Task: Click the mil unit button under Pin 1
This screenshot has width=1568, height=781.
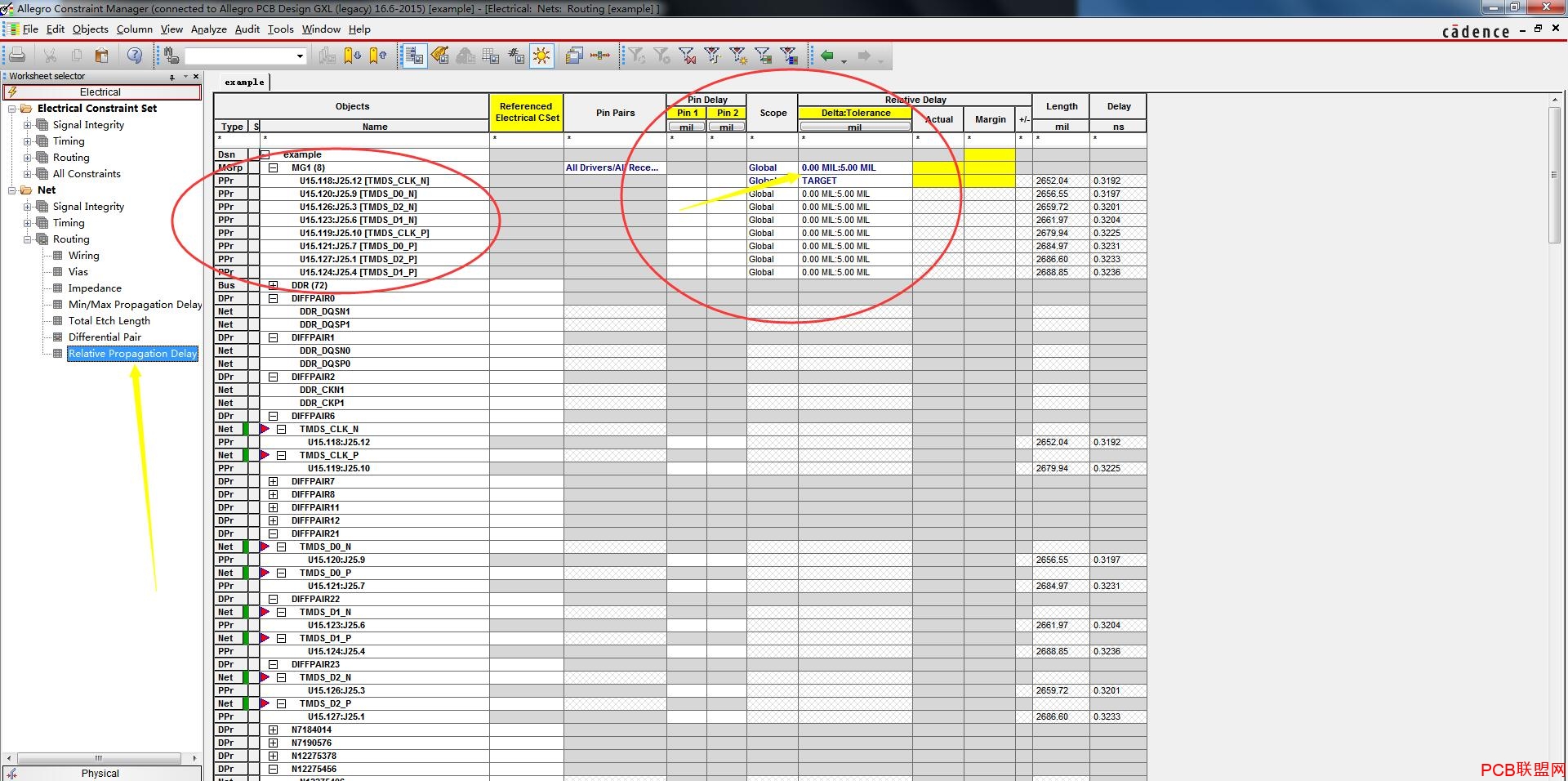Action: coord(687,127)
